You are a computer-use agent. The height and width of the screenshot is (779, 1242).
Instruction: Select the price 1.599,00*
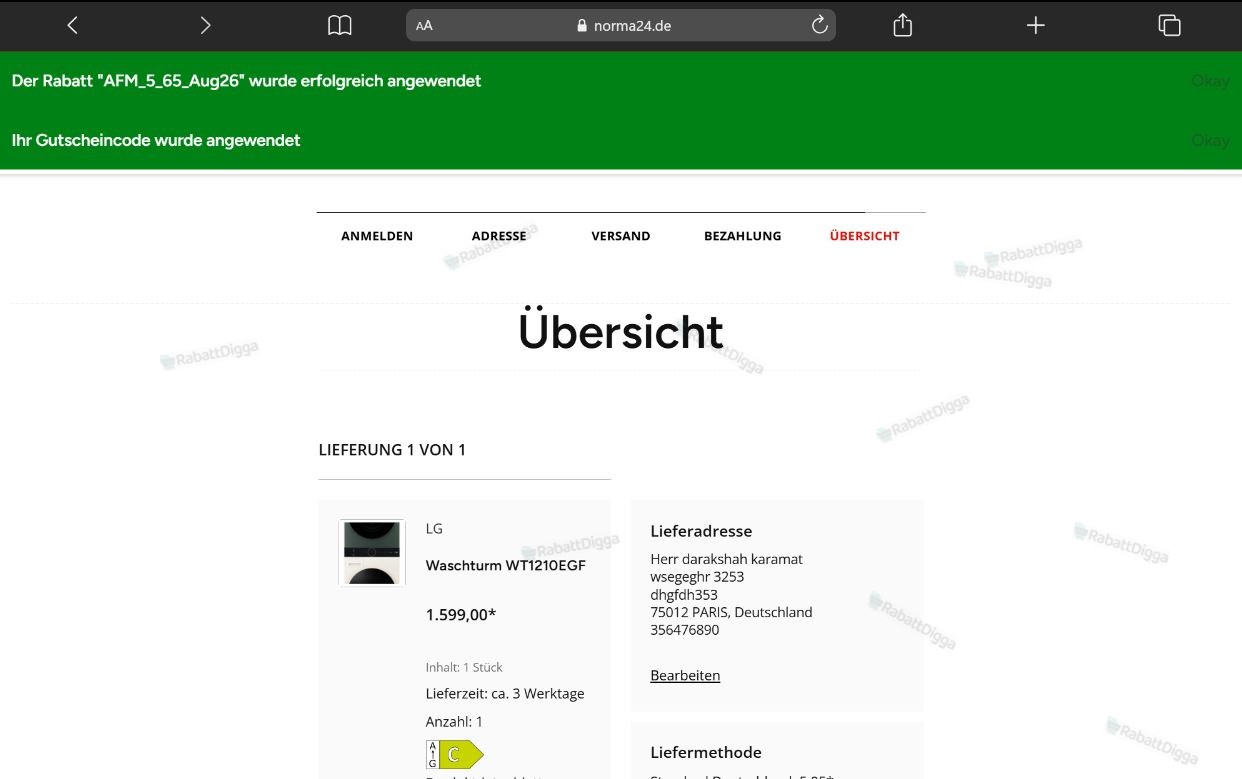pyautogui.click(x=461, y=615)
